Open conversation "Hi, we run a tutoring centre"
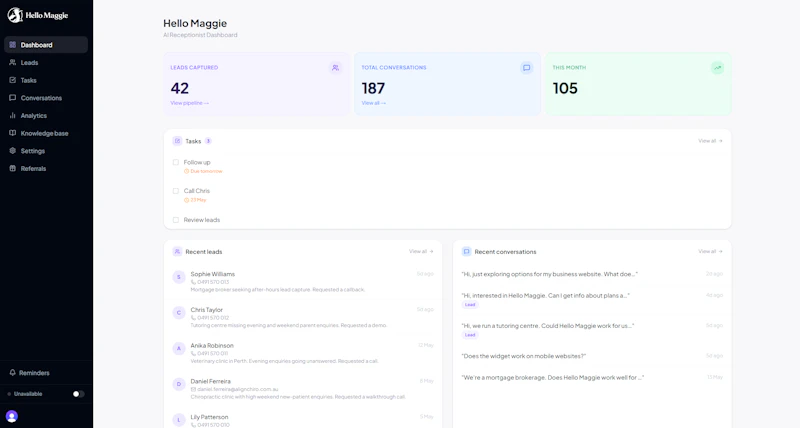800x428 pixels. pyautogui.click(x=547, y=325)
